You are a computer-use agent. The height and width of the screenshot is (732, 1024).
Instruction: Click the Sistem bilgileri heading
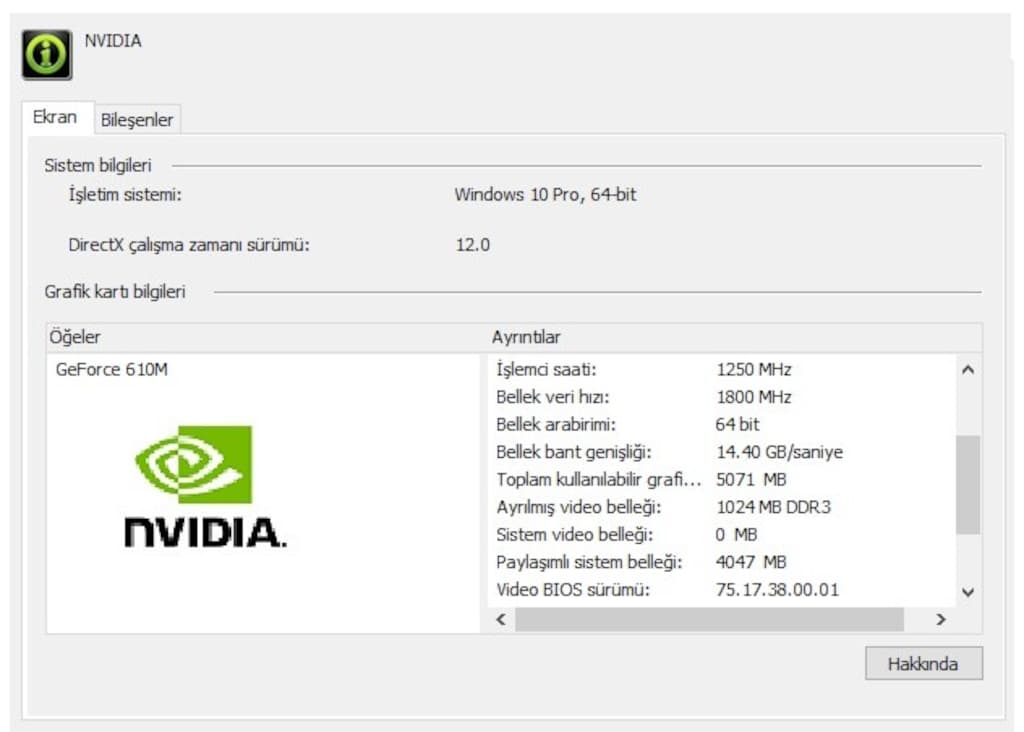(98, 165)
